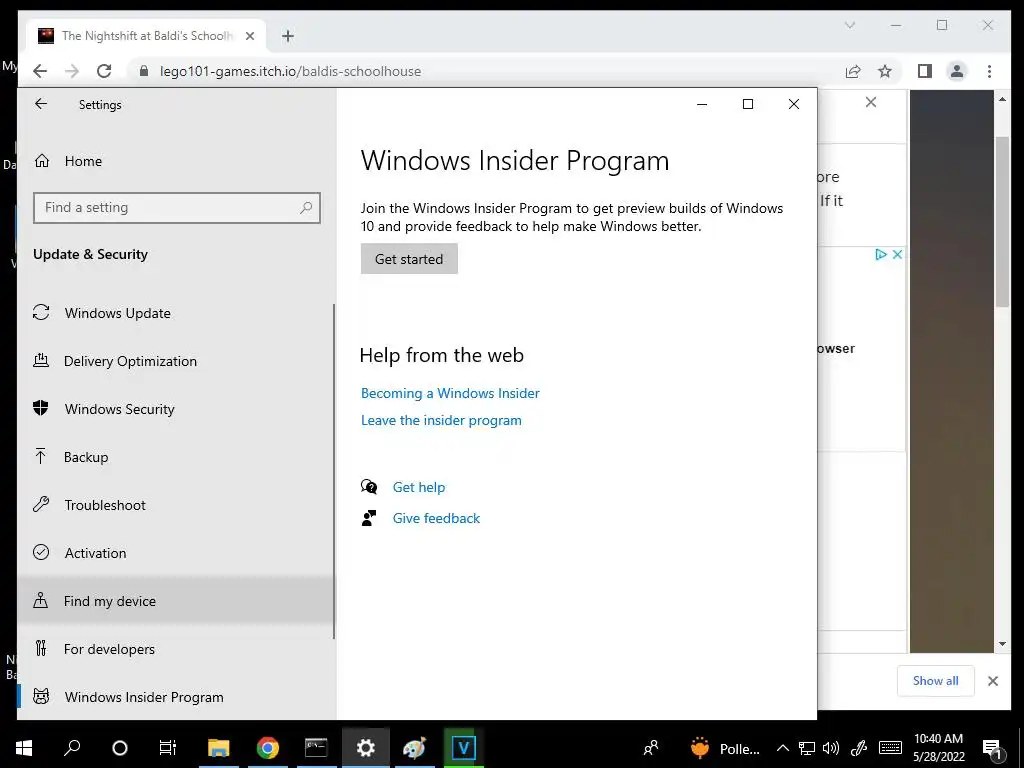Click the For developers icon
Image resolution: width=1024 pixels, height=768 pixels.
click(40, 648)
